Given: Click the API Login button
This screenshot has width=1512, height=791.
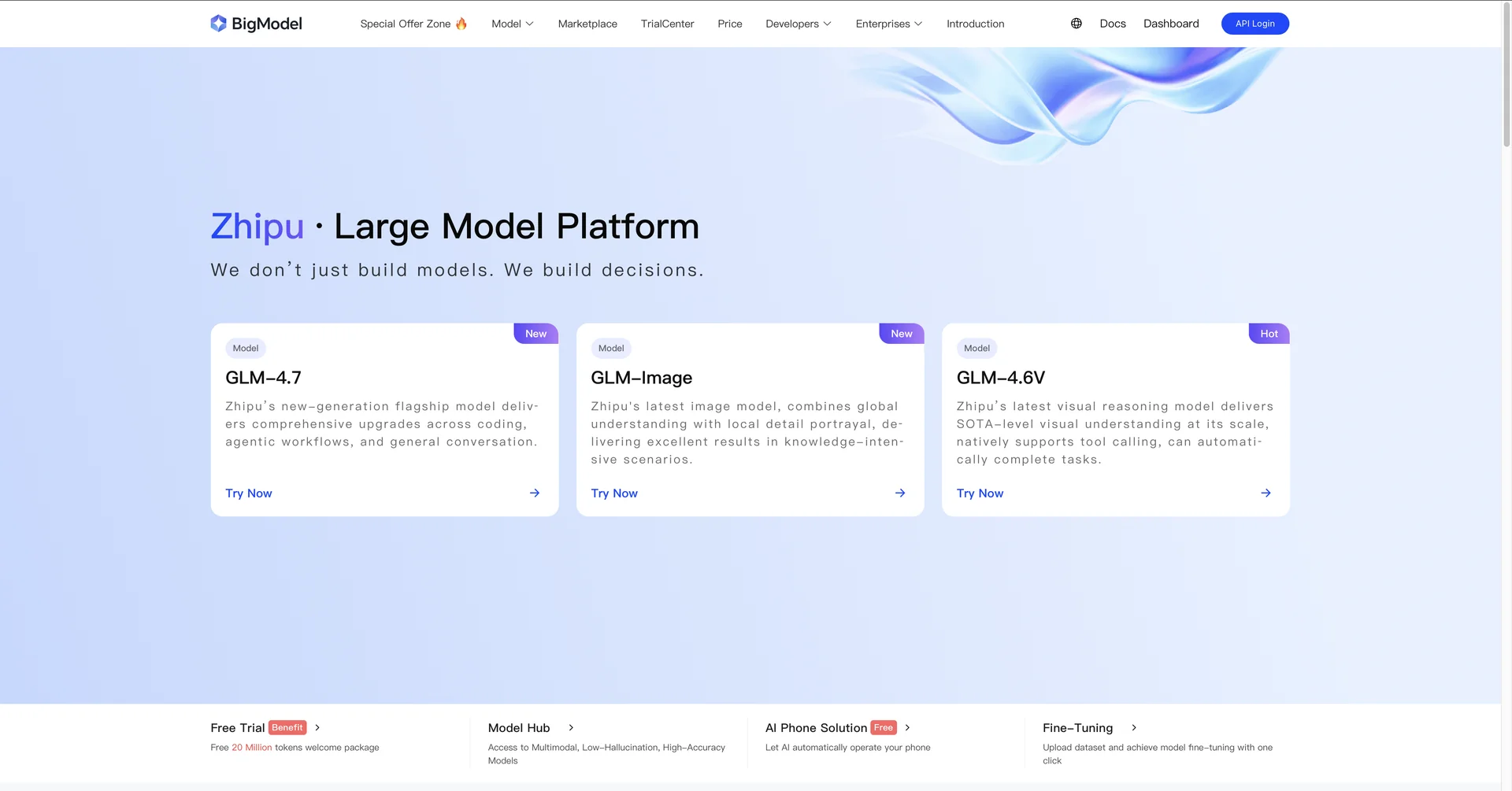Looking at the screenshot, I should pyautogui.click(x=1254, y=23).
